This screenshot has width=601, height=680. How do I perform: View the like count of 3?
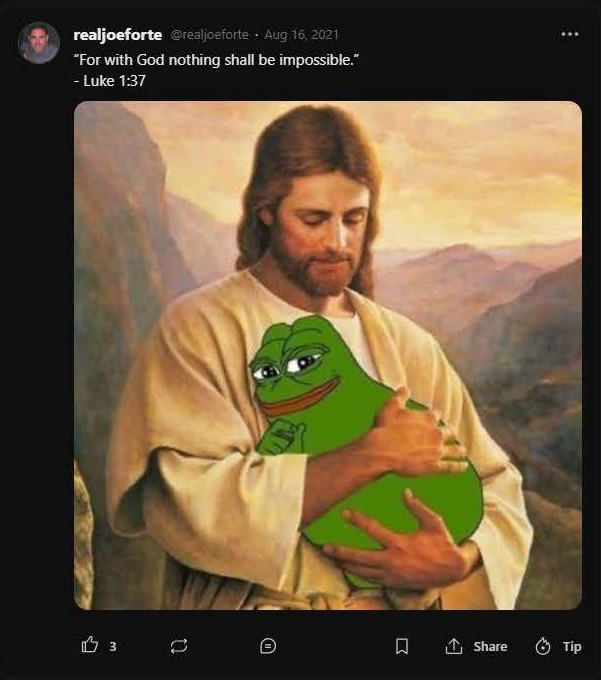(113, 647)
